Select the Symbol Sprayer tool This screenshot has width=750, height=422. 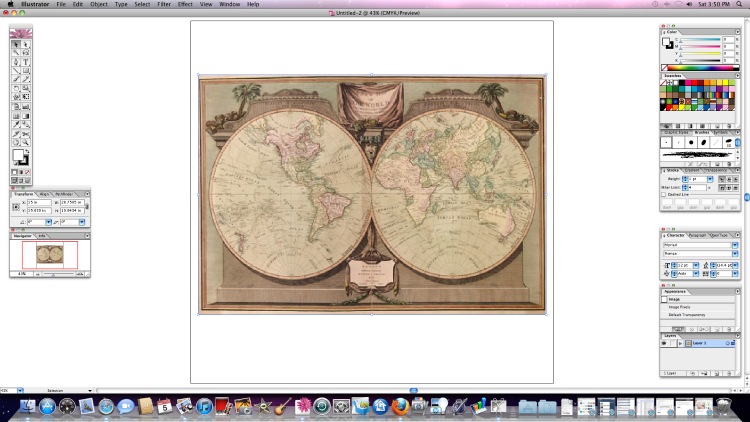pos(16,107)
